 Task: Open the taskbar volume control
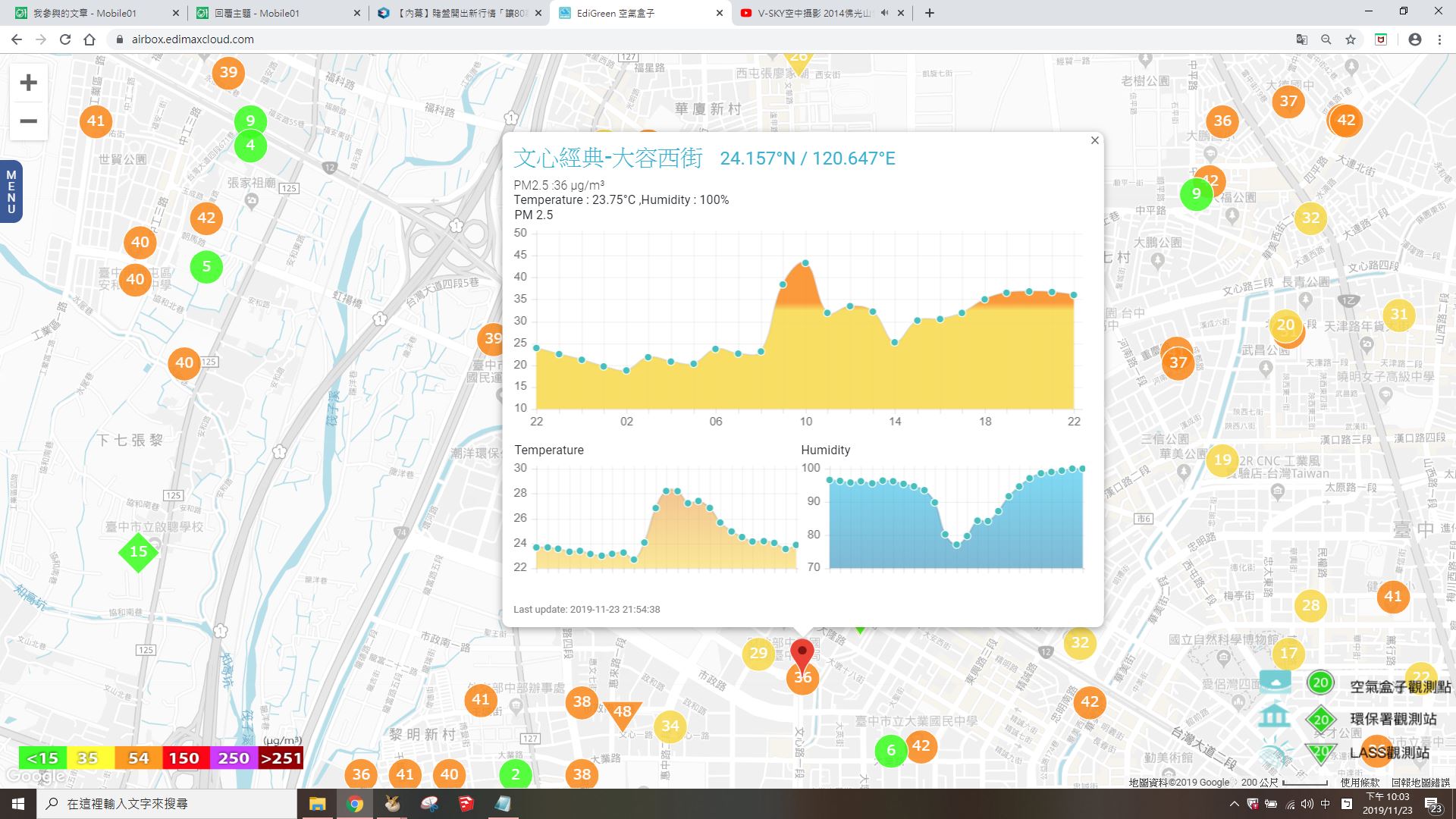[x=1307, y=804]
